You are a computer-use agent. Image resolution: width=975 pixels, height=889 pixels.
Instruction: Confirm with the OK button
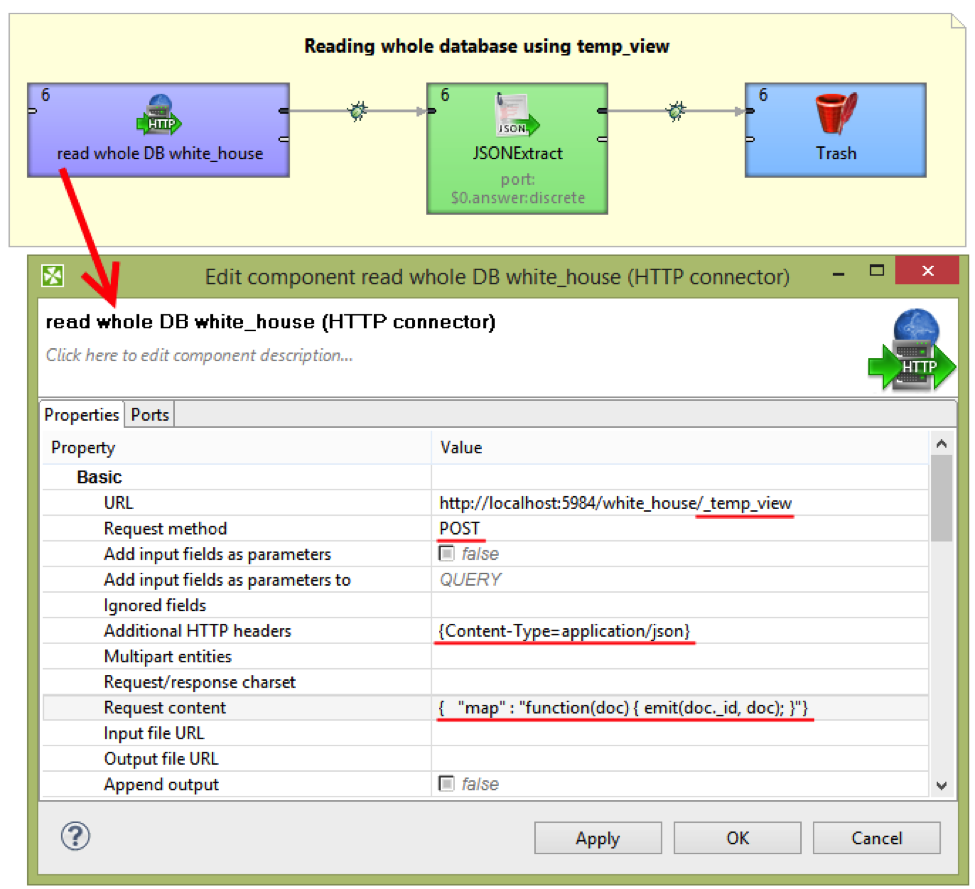coord(737,838)
